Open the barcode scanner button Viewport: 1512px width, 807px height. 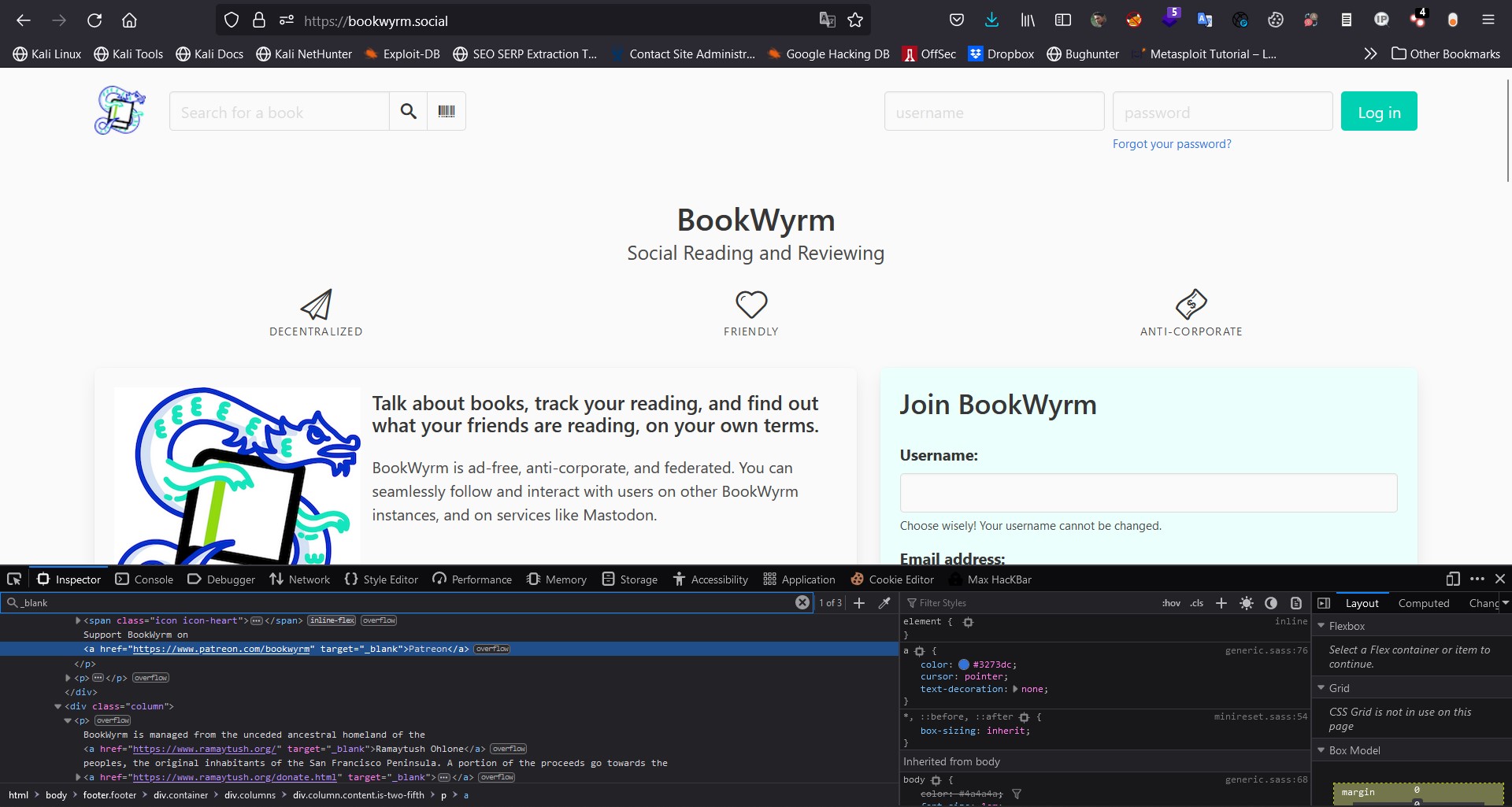click(447, 111)
